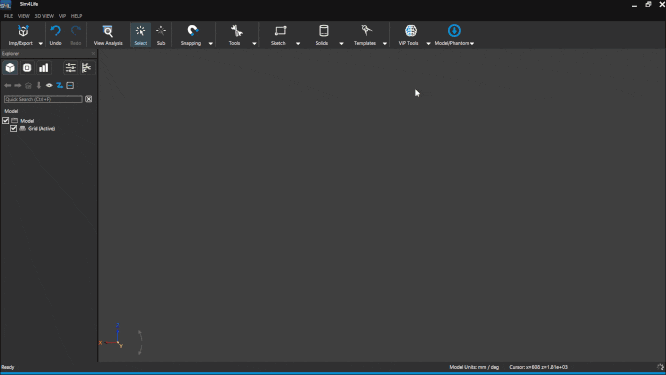Open the sliders options icon in Explorer
The height and width of the screenshot is (375, 666).
71,68
